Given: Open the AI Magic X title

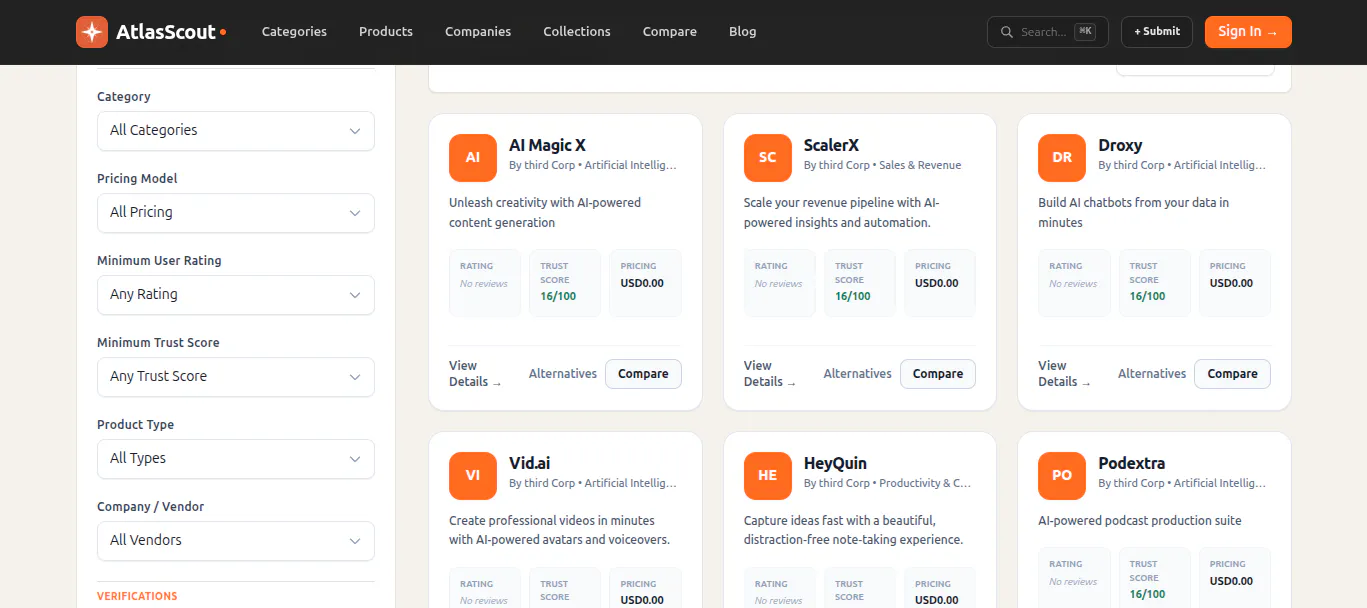Looking at the screenshot, I should [547, 146].
